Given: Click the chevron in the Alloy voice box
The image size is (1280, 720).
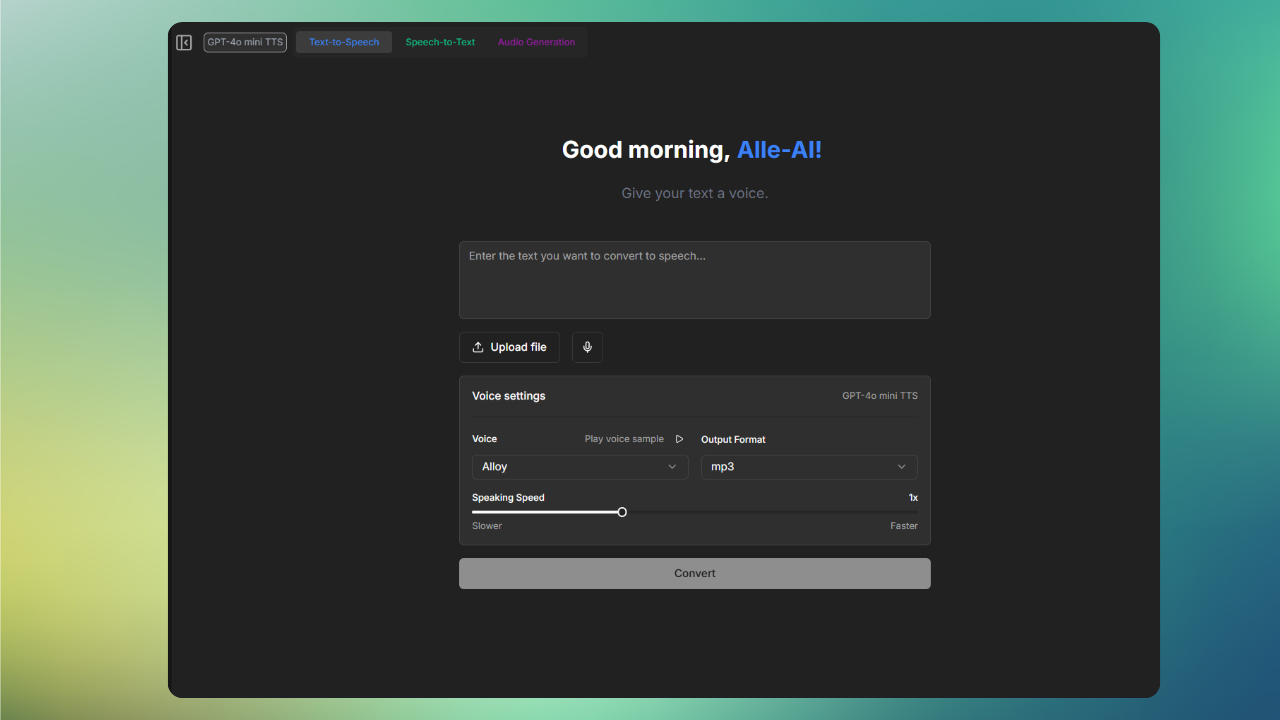Looking at the screenshot, I should point(672,467).
